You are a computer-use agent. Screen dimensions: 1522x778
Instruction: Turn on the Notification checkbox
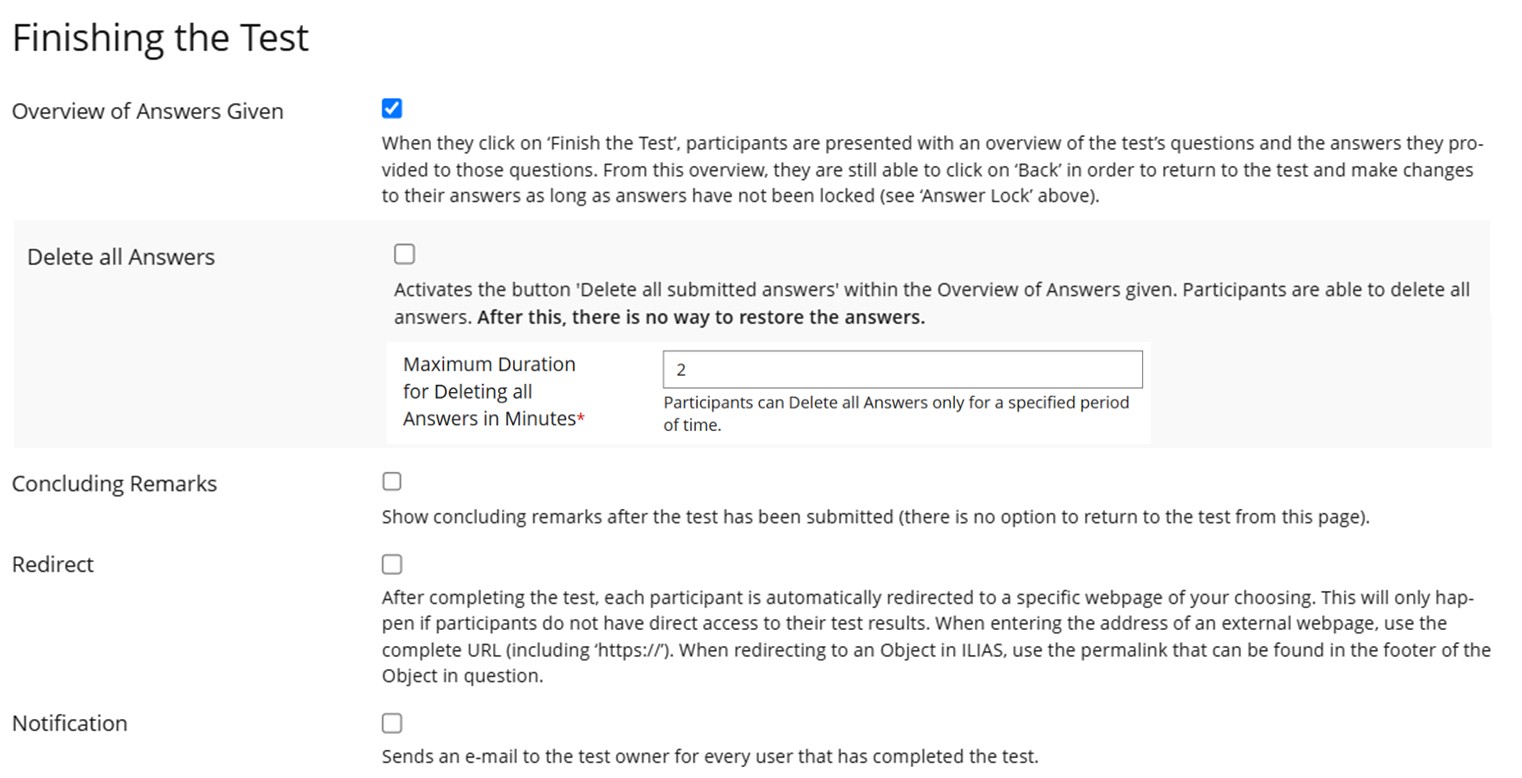pos(392,723)
